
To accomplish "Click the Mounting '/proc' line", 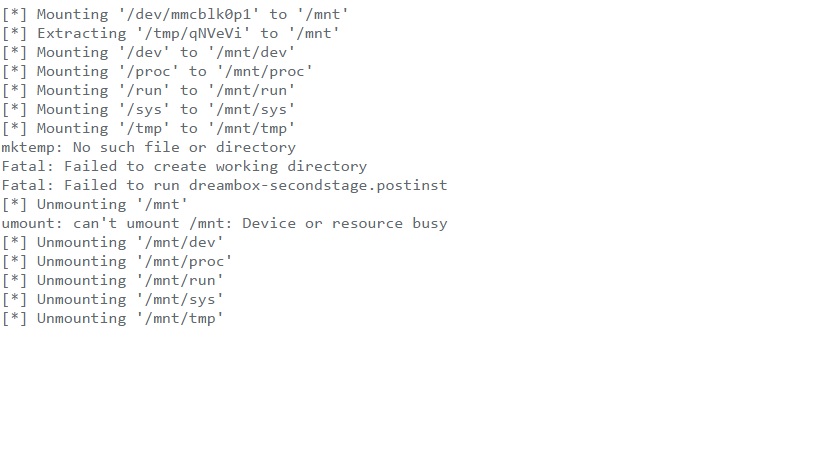I will [x=157, y=71].
